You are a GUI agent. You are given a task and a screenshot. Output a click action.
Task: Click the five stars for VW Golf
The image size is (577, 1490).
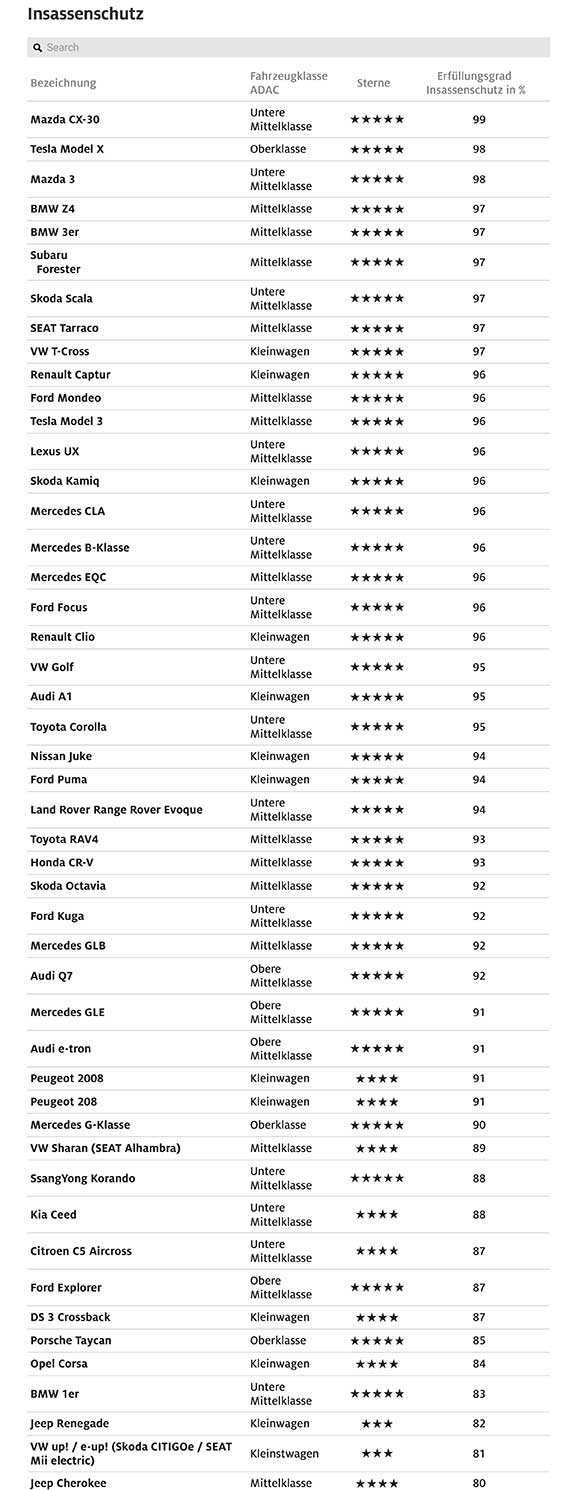pyautogui.click(x=377, y=667)
